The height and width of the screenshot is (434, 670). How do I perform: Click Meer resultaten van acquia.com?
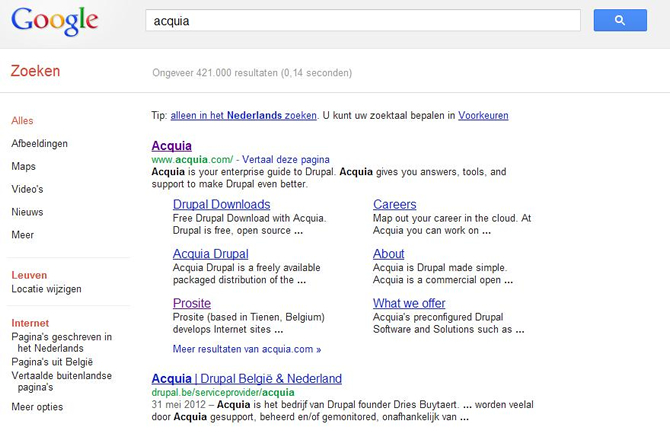coord(247,349)
